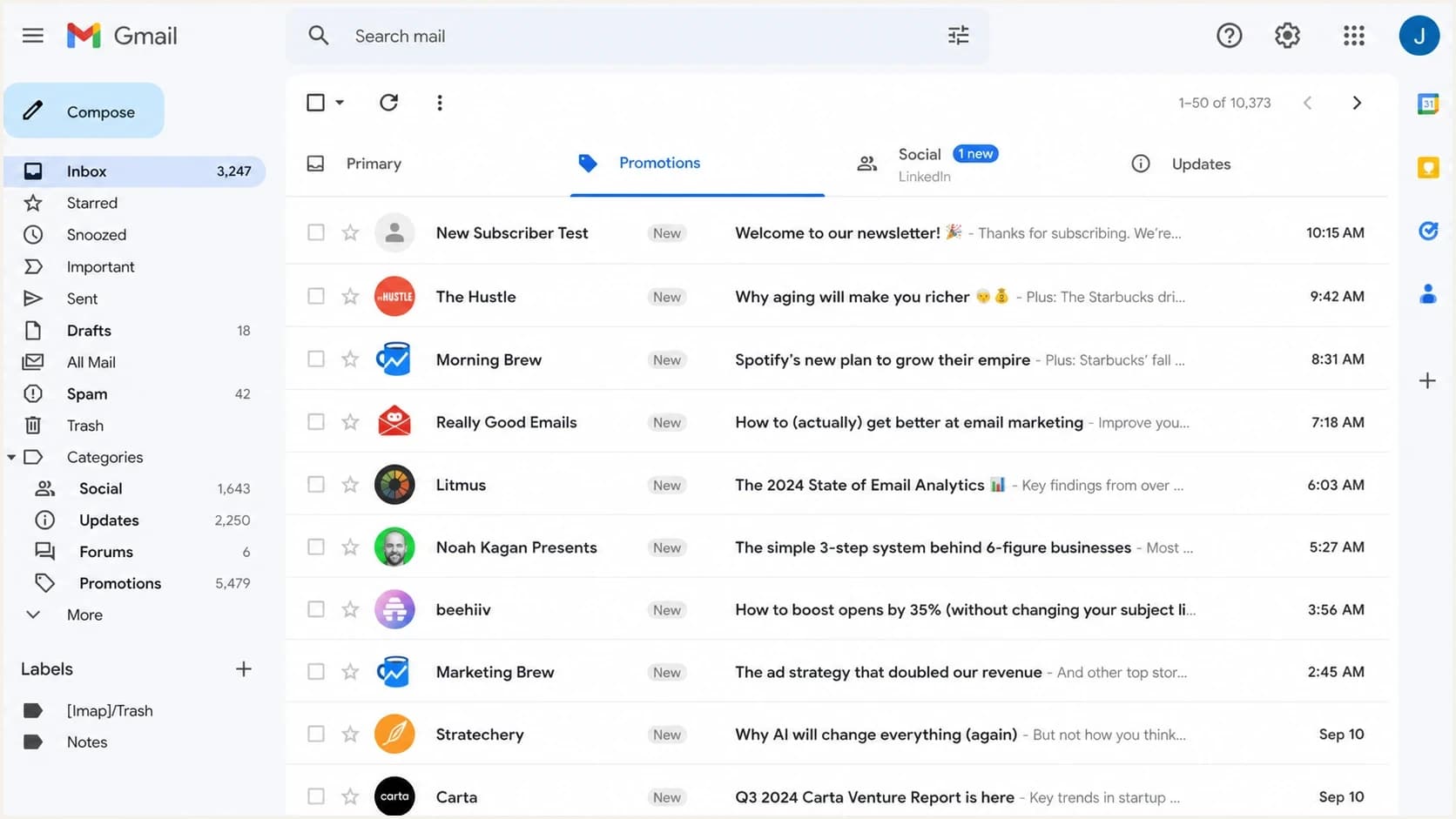Select the Really Good Emails checkbox
The width and height of the screenshot is (1456, 819).
pyautogui.click(x=316, y=422)
